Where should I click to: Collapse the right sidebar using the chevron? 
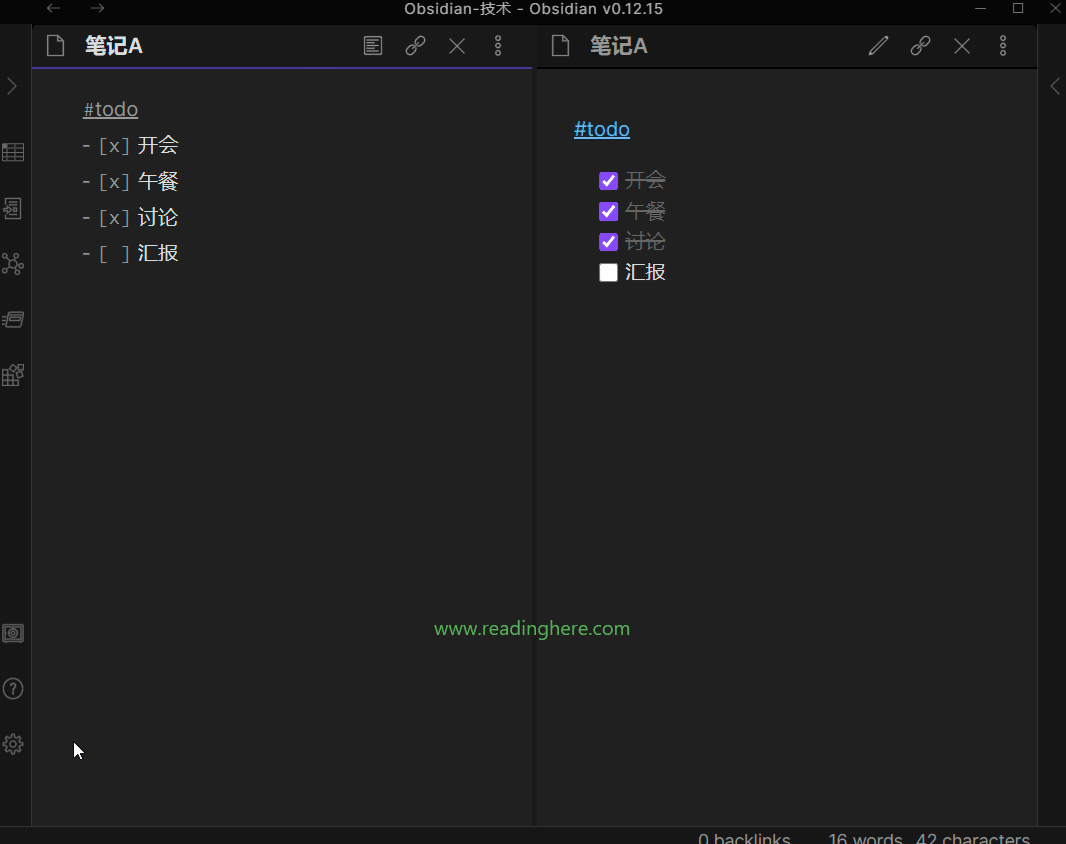point(1055,86)
